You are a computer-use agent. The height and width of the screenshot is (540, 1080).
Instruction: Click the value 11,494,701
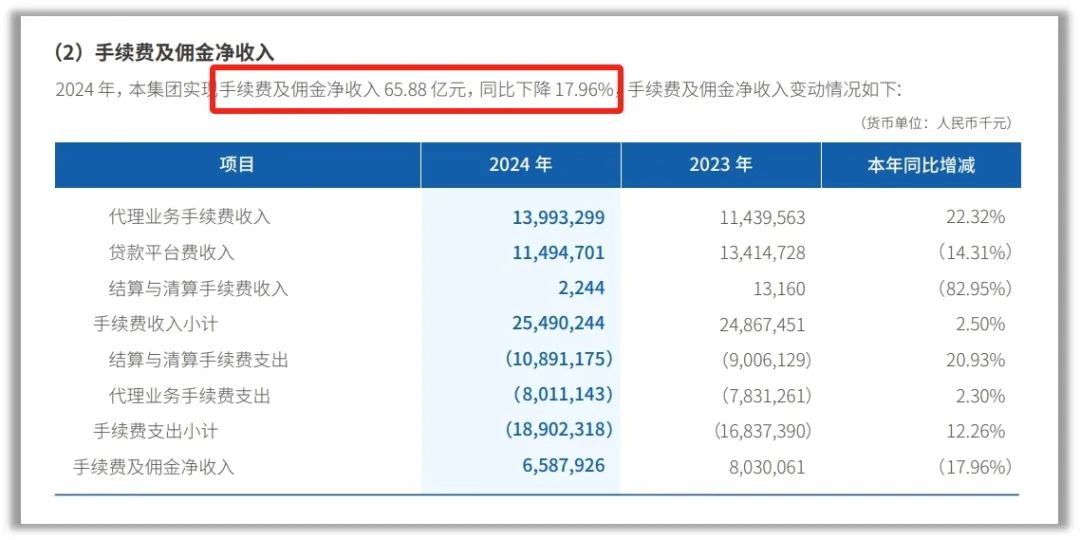(559, 253)
